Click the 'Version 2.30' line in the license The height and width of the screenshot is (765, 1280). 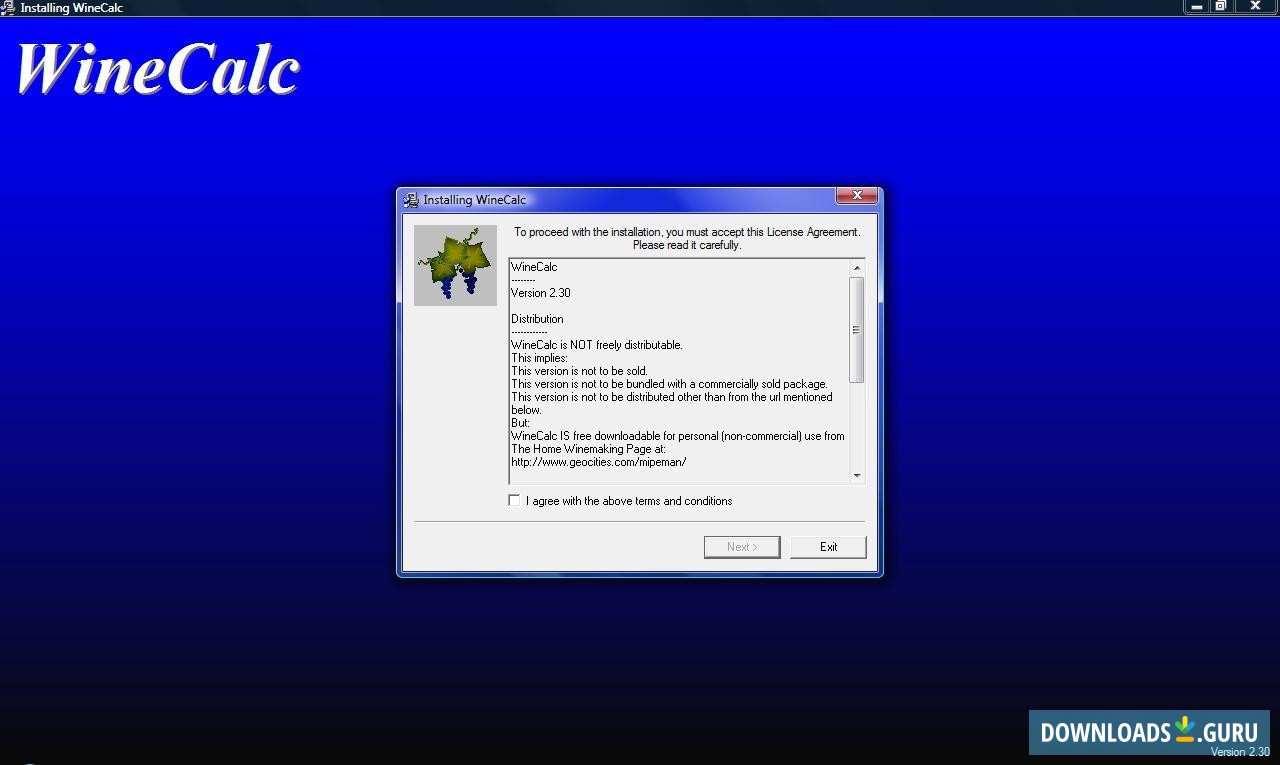541,293
